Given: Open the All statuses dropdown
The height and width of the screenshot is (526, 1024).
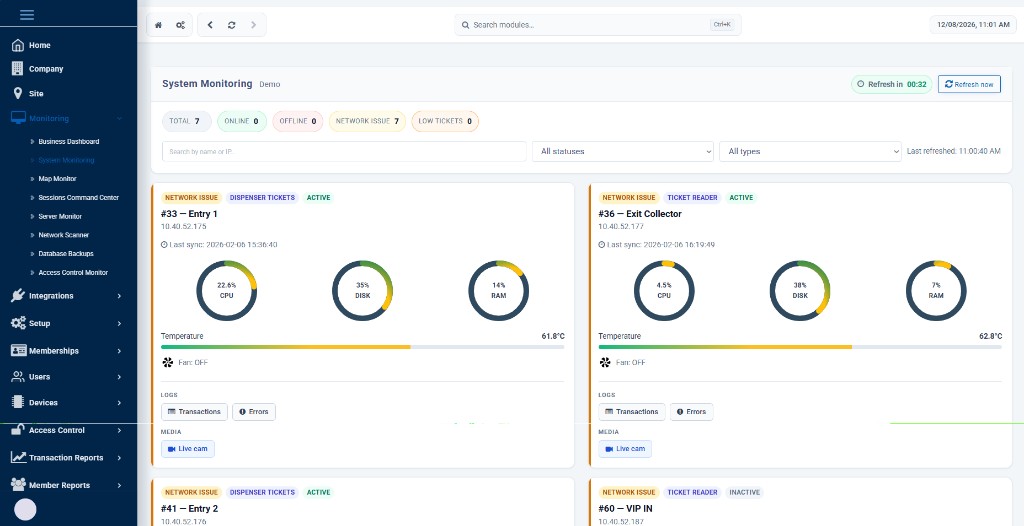Looking at the screenshot, I should point(622,151).
